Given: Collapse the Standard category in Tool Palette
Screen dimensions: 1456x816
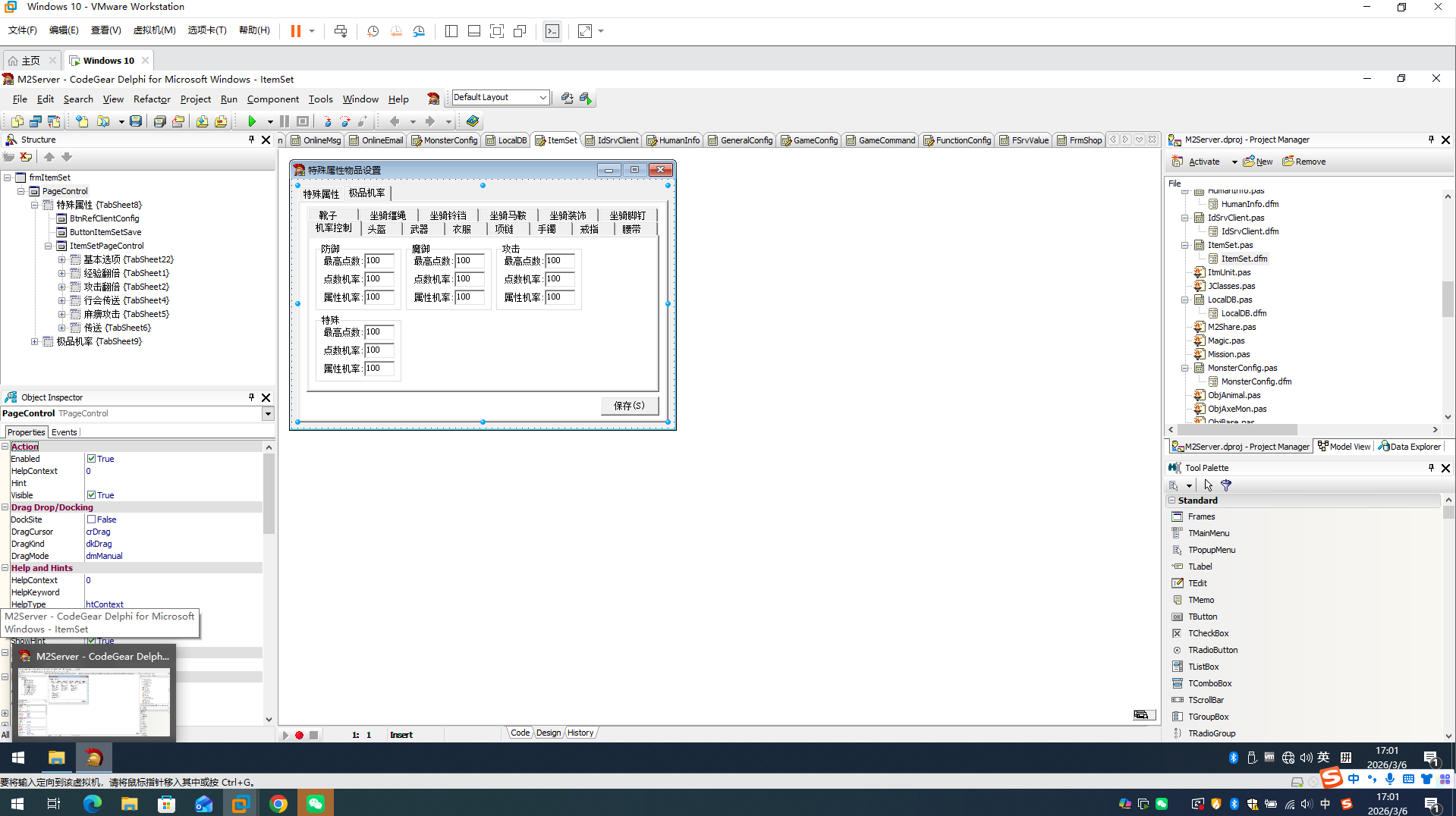Looking at the screenshot, I should point(1172,501).
